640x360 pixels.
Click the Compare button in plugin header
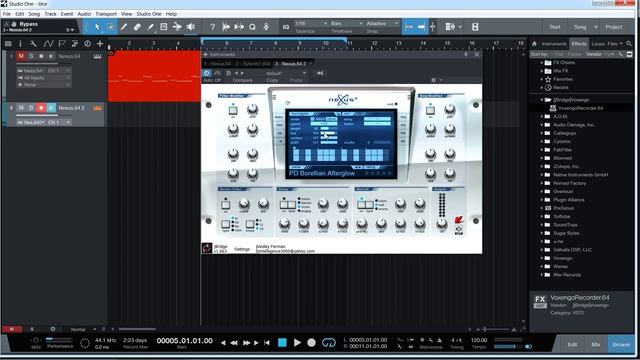coord(242,80)
